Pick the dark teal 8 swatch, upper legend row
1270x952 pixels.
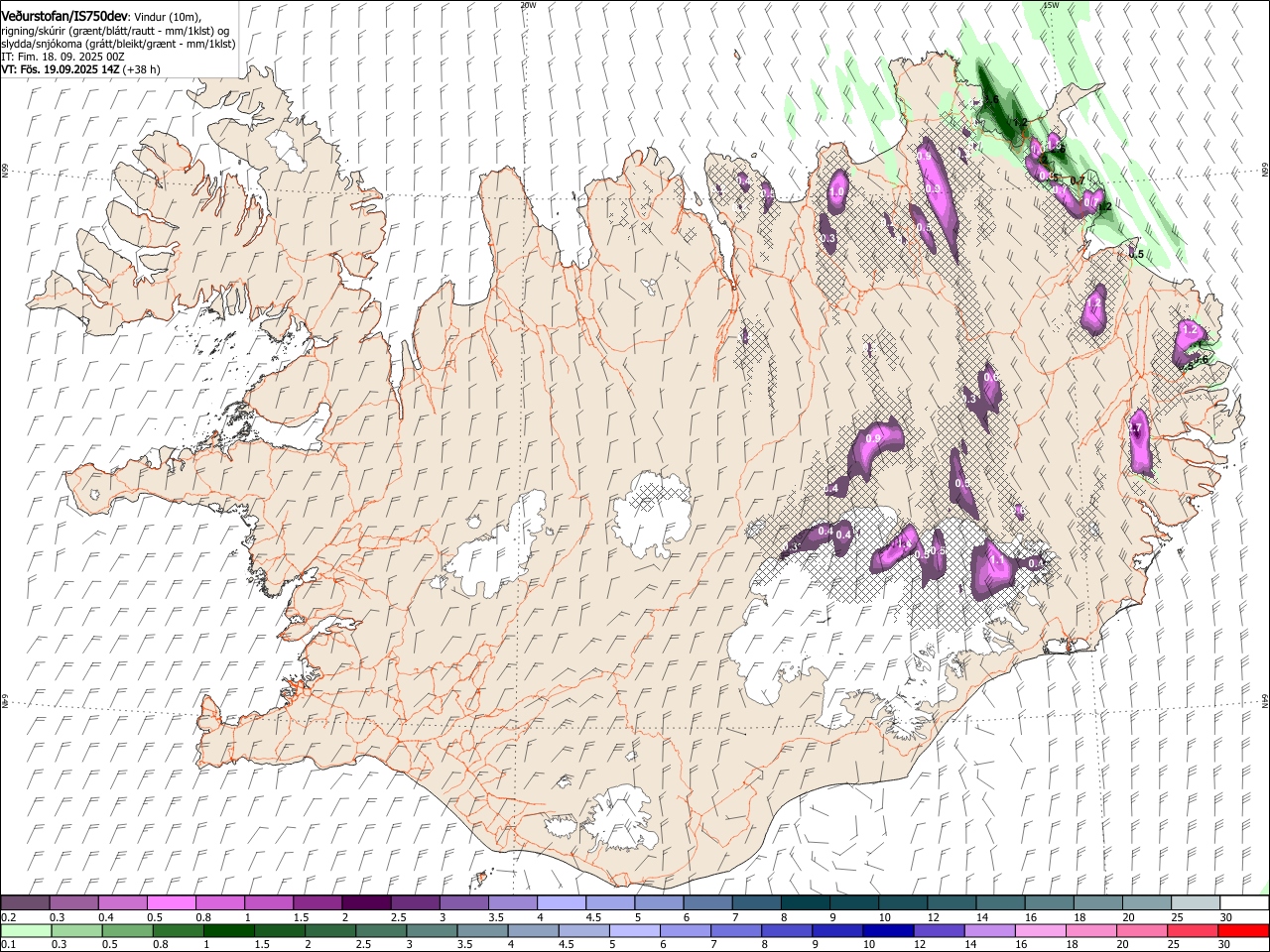[x=805, y=903]
